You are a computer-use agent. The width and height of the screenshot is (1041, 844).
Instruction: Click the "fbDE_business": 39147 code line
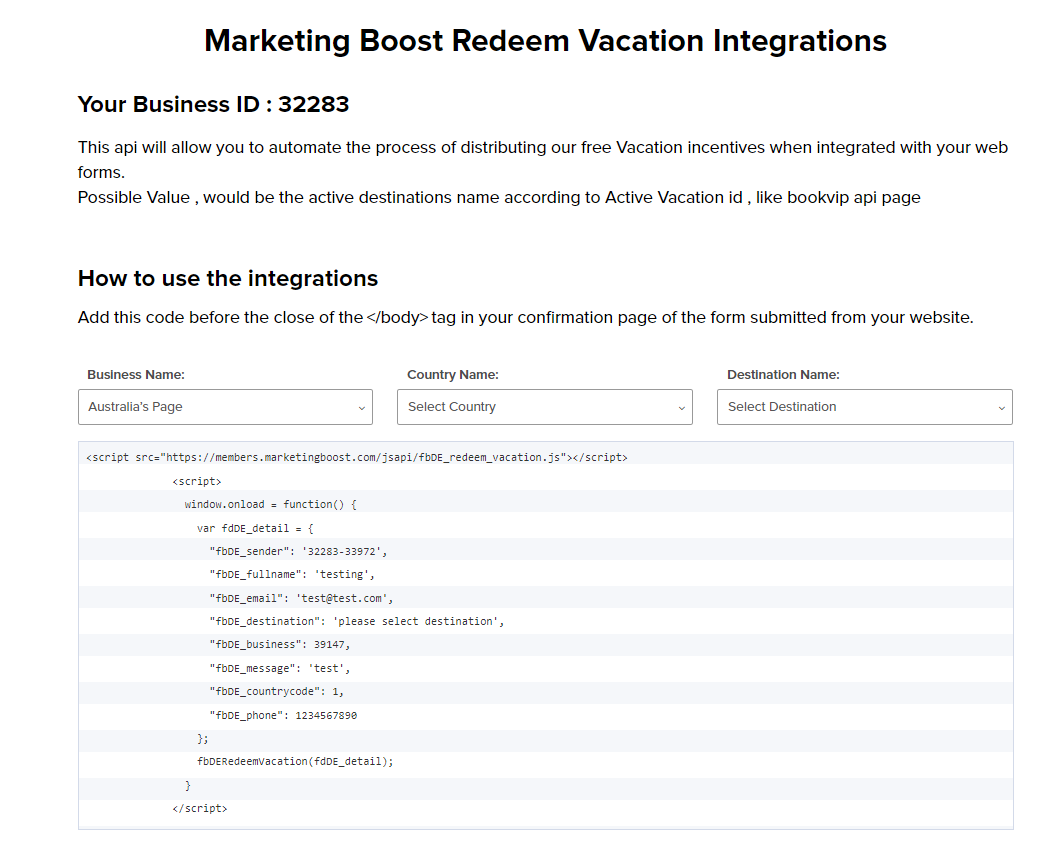(x=280, y=645)
